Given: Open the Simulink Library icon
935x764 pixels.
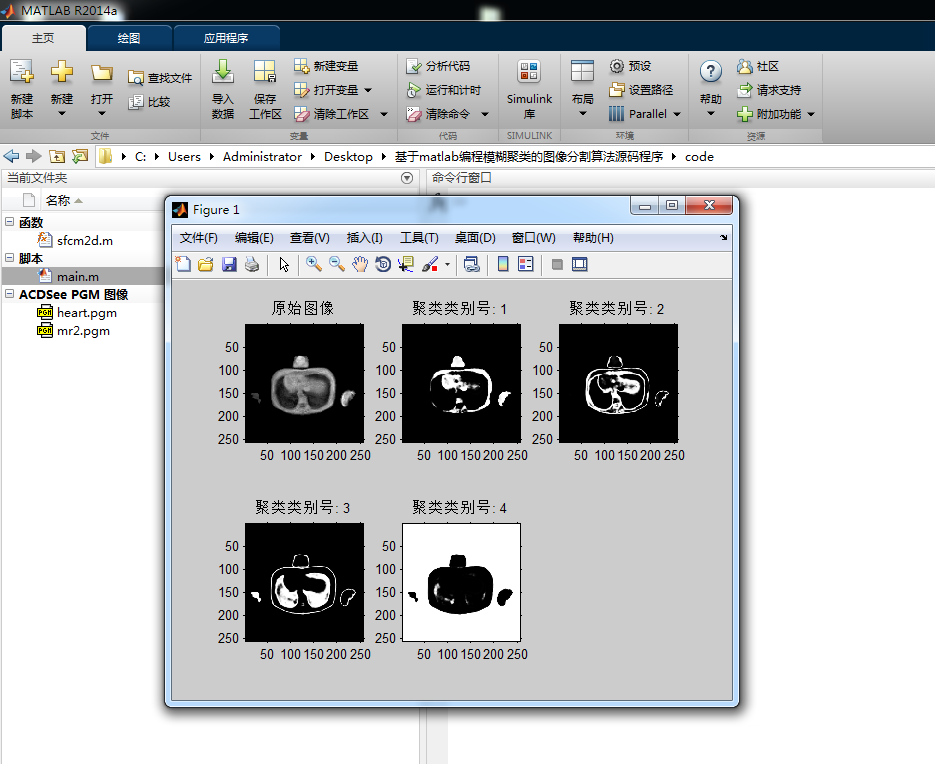Looking at the screenshot, I should point(529,72).
